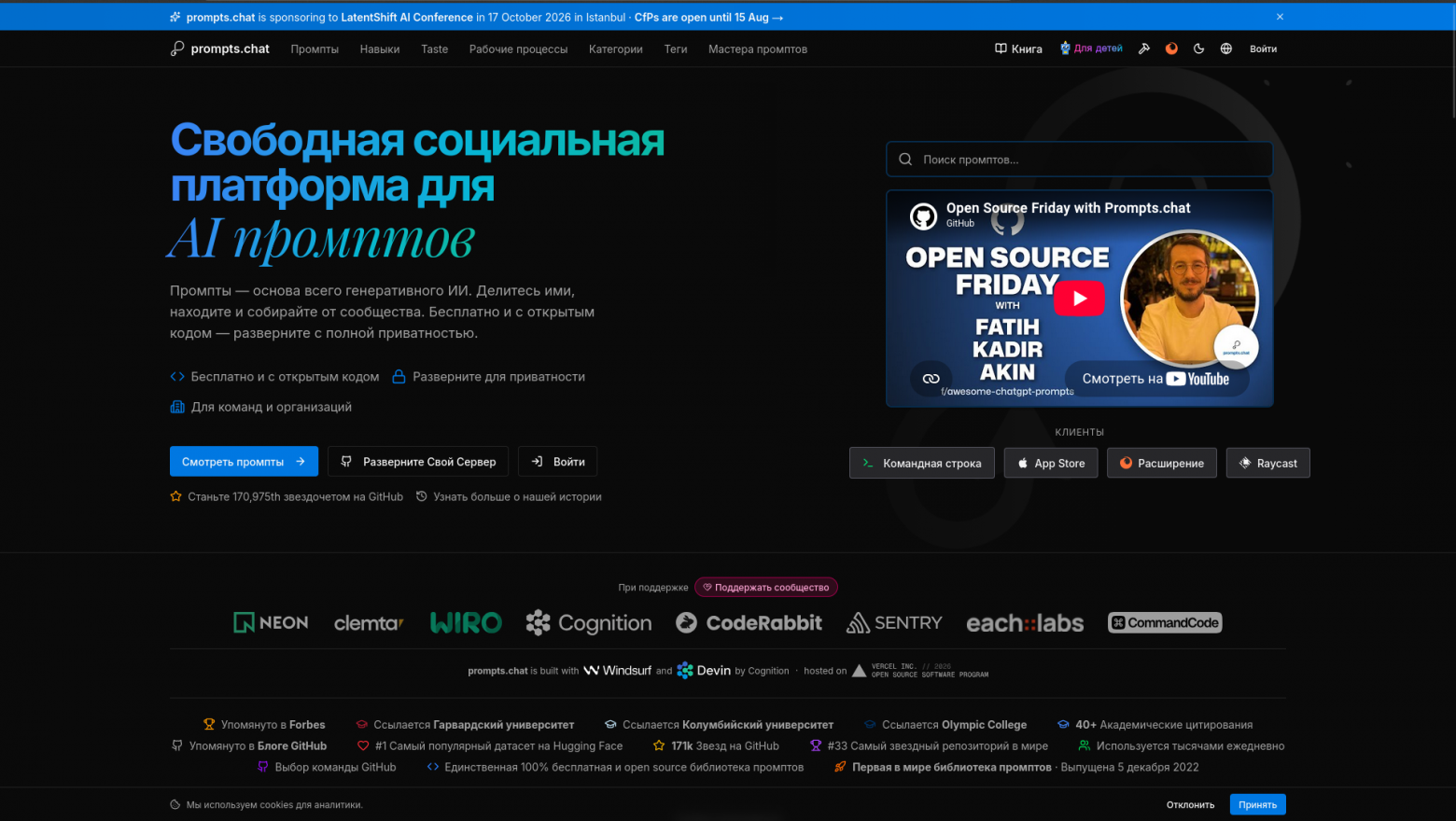
Task: Open the globe language selector
Action: coord(1226,49)
